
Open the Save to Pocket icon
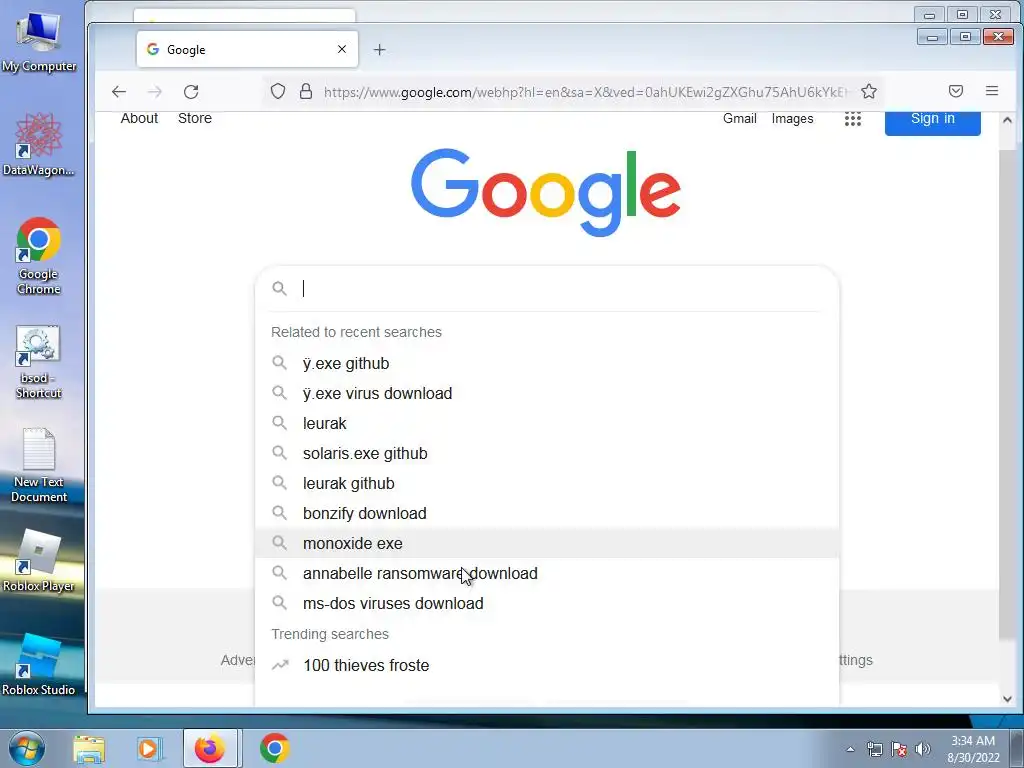[x=955, y=91]
